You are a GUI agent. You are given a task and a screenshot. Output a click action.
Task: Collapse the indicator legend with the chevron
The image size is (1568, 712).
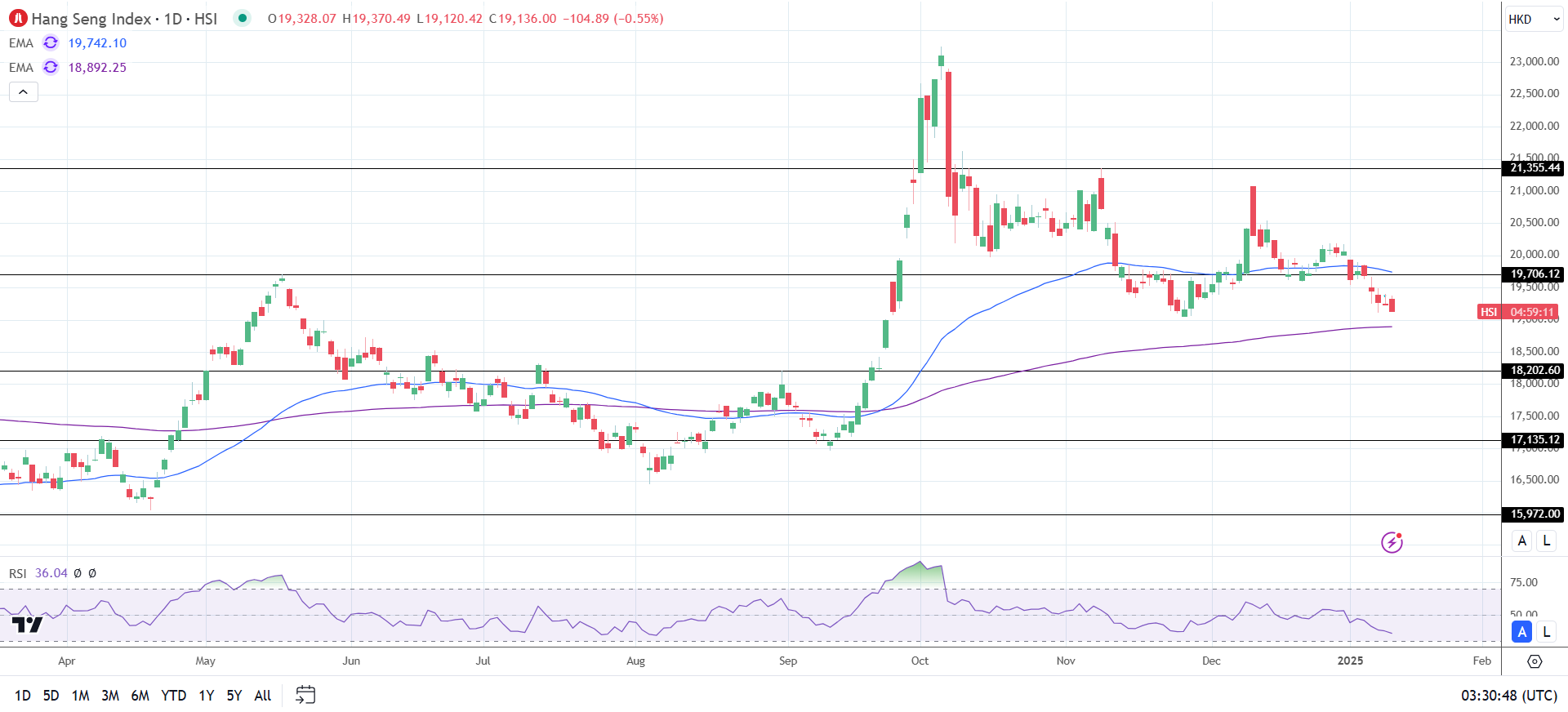[x=24, y=92]
